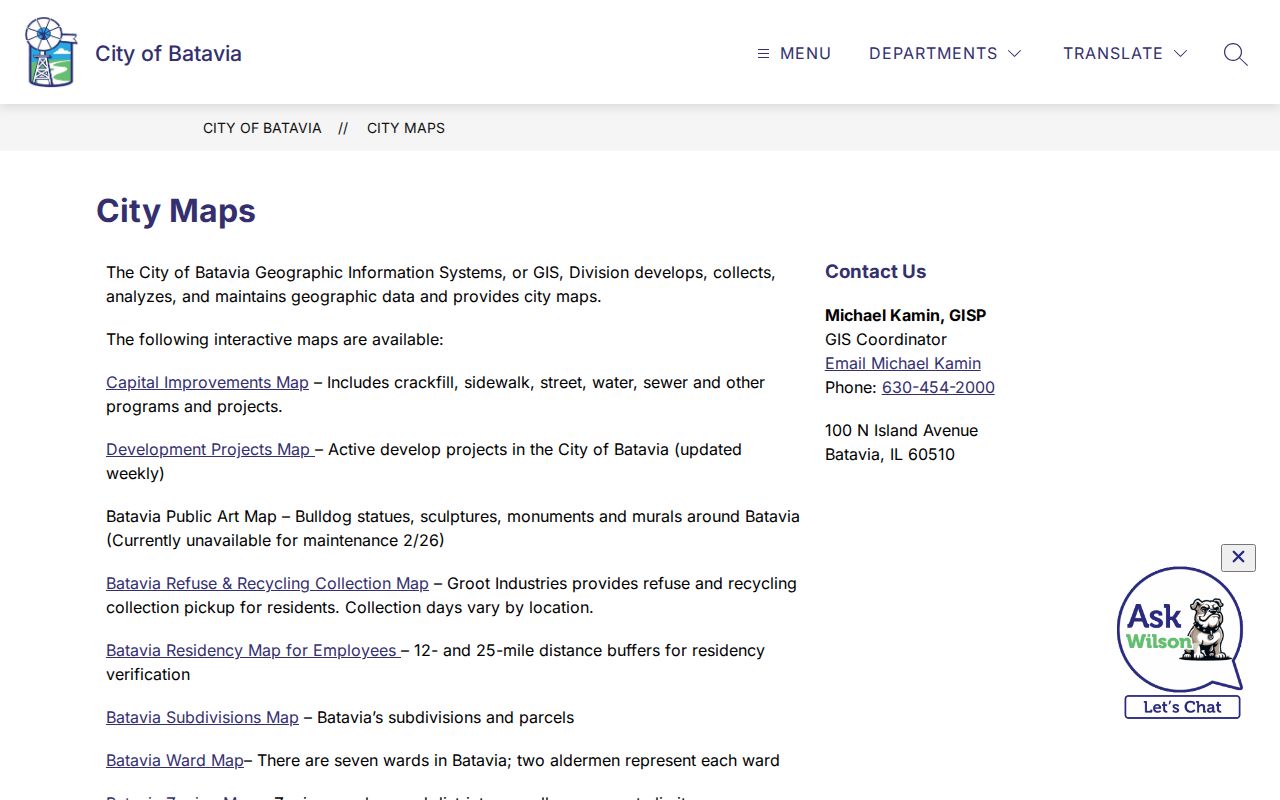Image resolution: width=1280 pixels, height=800 pixels.
Task: Open the Capital Improvements Map link
Action: coord(207,383)
